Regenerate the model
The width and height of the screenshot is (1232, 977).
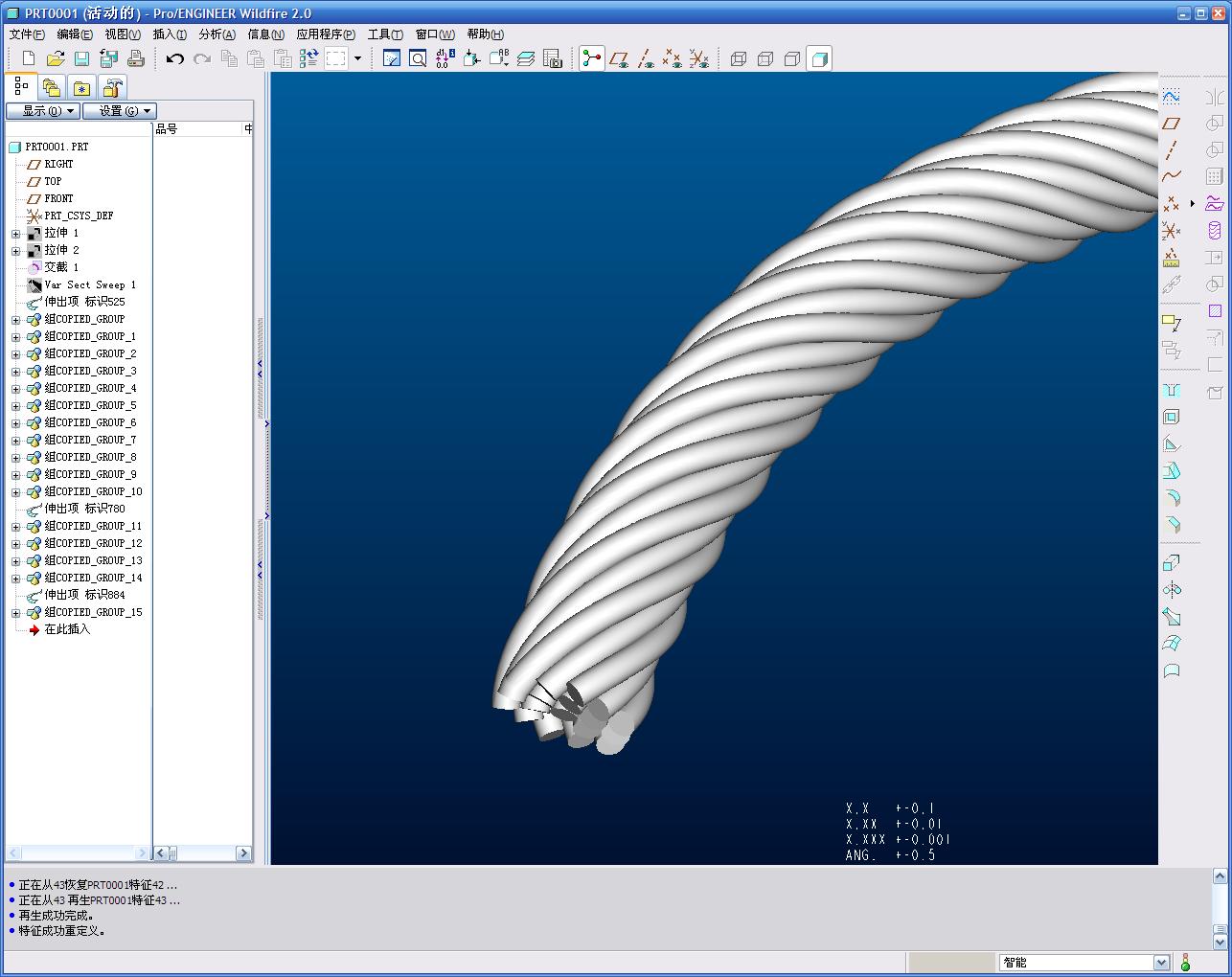coord(308,58)
